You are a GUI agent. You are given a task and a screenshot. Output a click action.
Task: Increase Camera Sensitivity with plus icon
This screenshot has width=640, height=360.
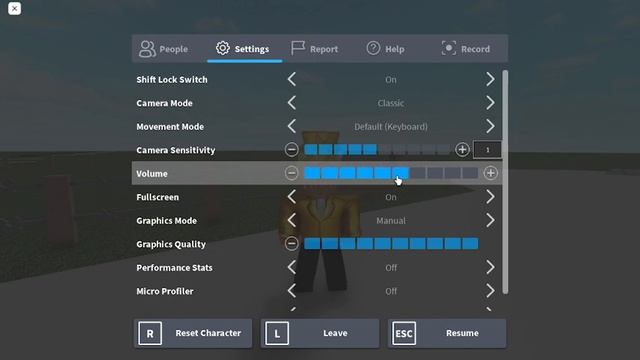click(x=462, y=150)
